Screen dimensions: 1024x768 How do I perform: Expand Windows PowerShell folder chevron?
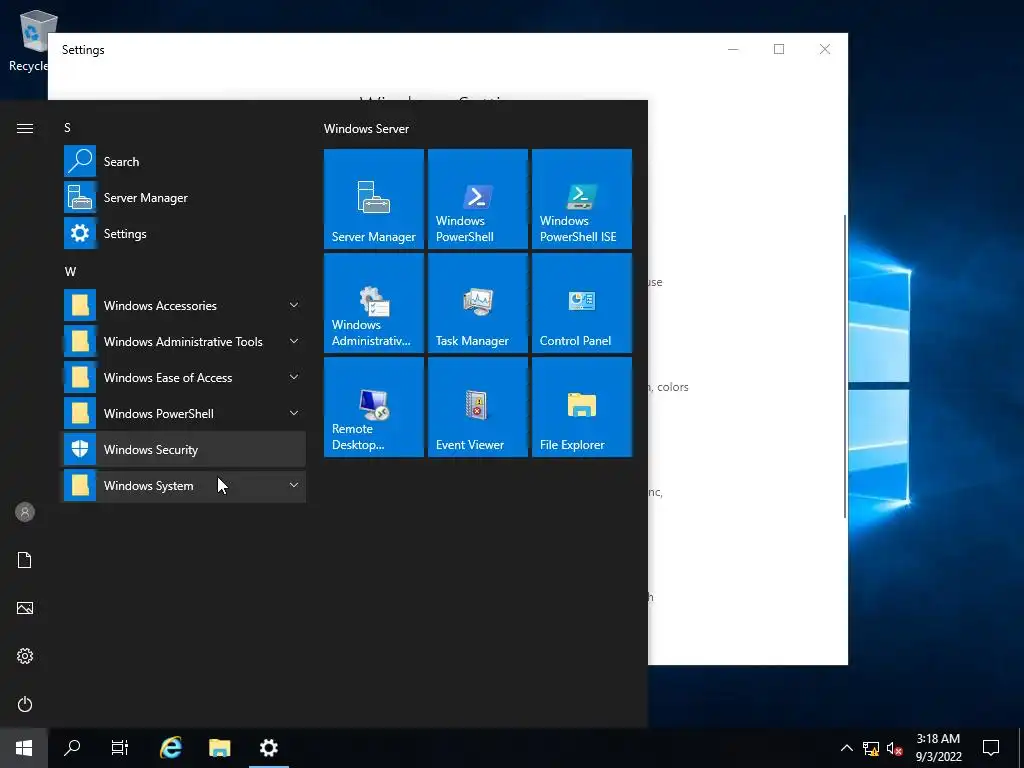pyautogui.click(x=294, y=413)
